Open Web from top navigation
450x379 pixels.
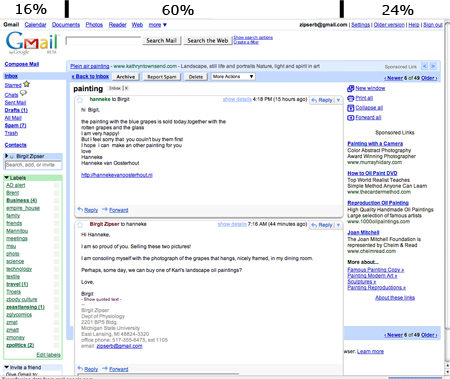tap(137, 25)
